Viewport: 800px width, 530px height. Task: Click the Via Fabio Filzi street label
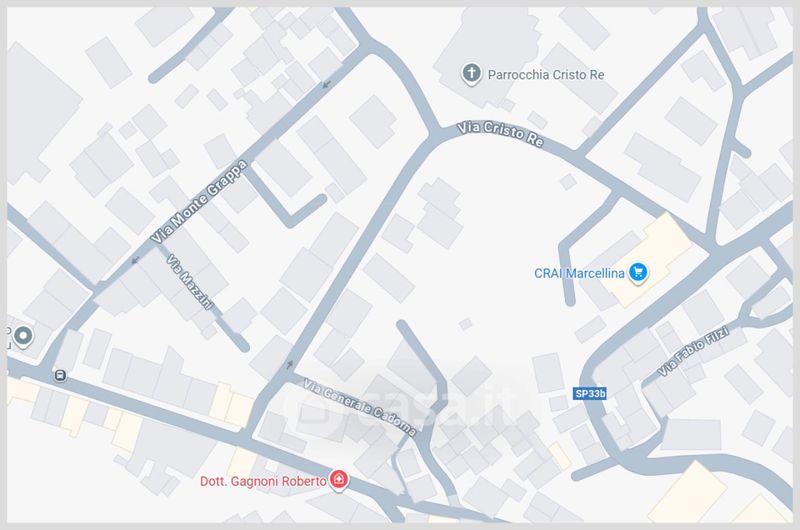[693, 351]
